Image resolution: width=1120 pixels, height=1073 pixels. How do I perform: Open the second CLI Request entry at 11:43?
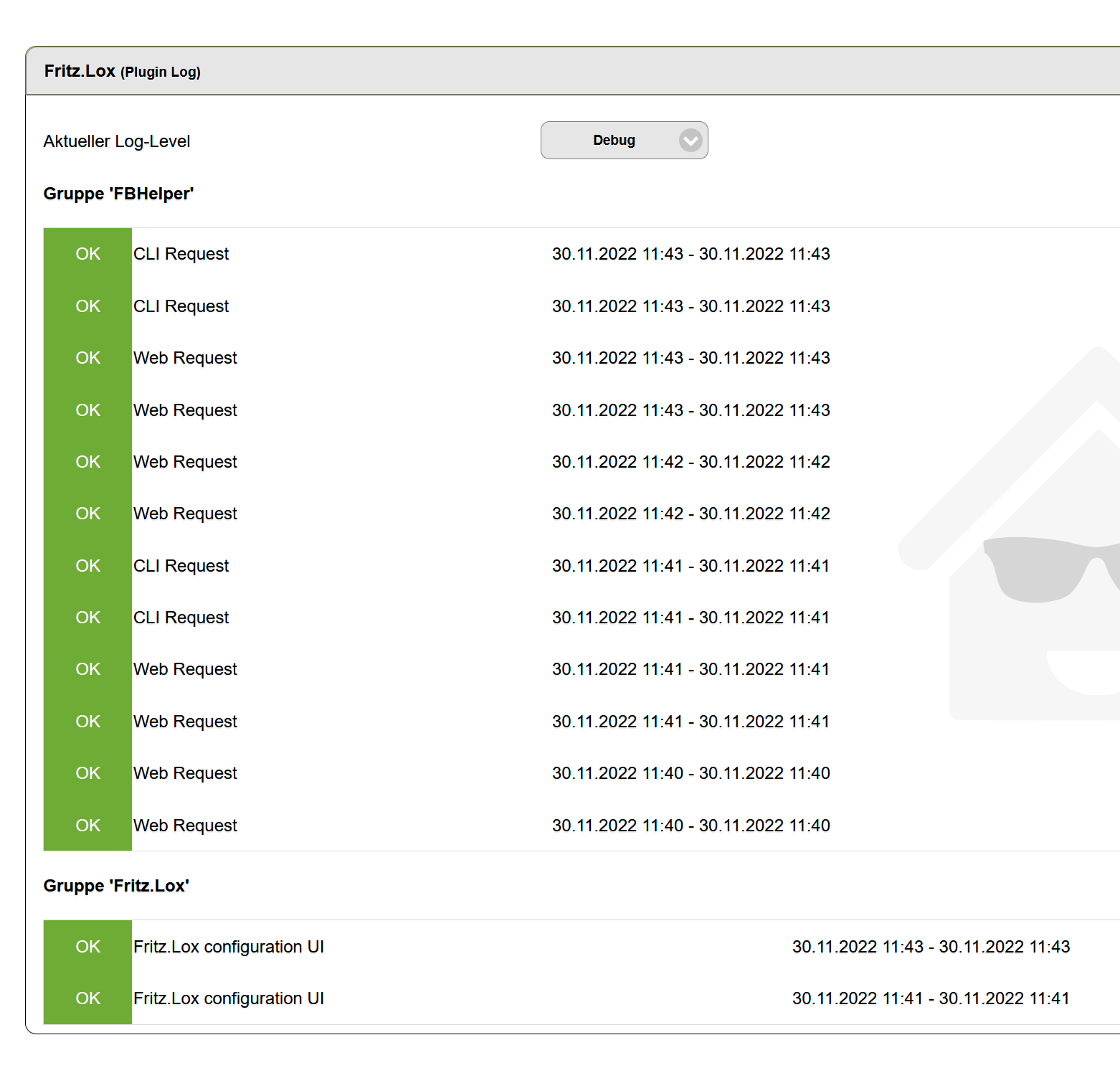181,306
